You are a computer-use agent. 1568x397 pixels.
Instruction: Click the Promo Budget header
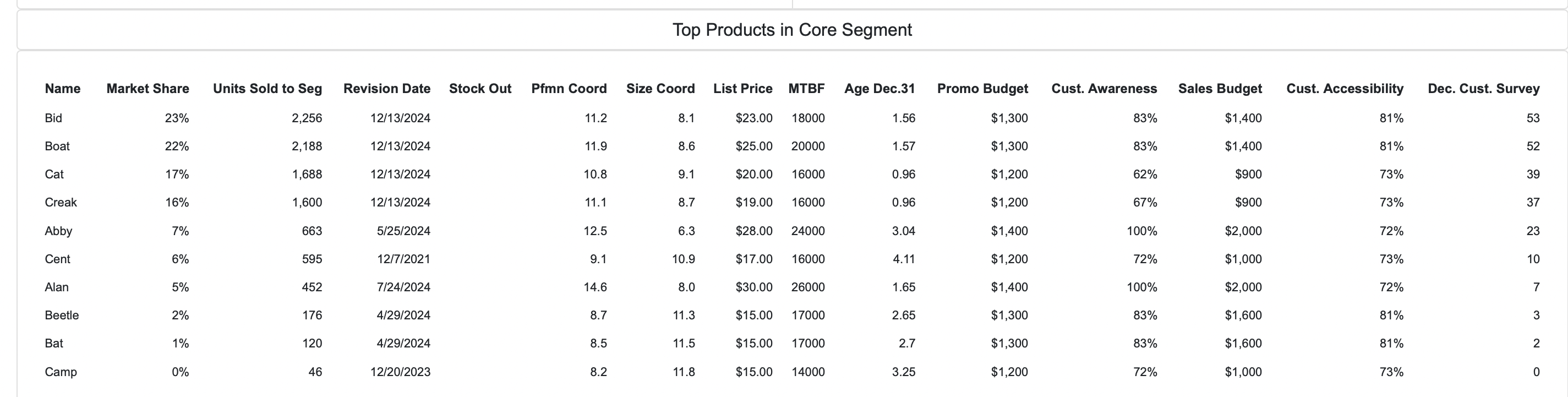pyautogui.click(x=982, y=89)
